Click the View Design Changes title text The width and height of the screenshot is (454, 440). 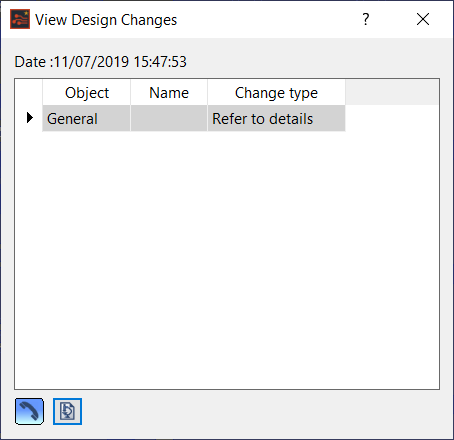[106, 20]
